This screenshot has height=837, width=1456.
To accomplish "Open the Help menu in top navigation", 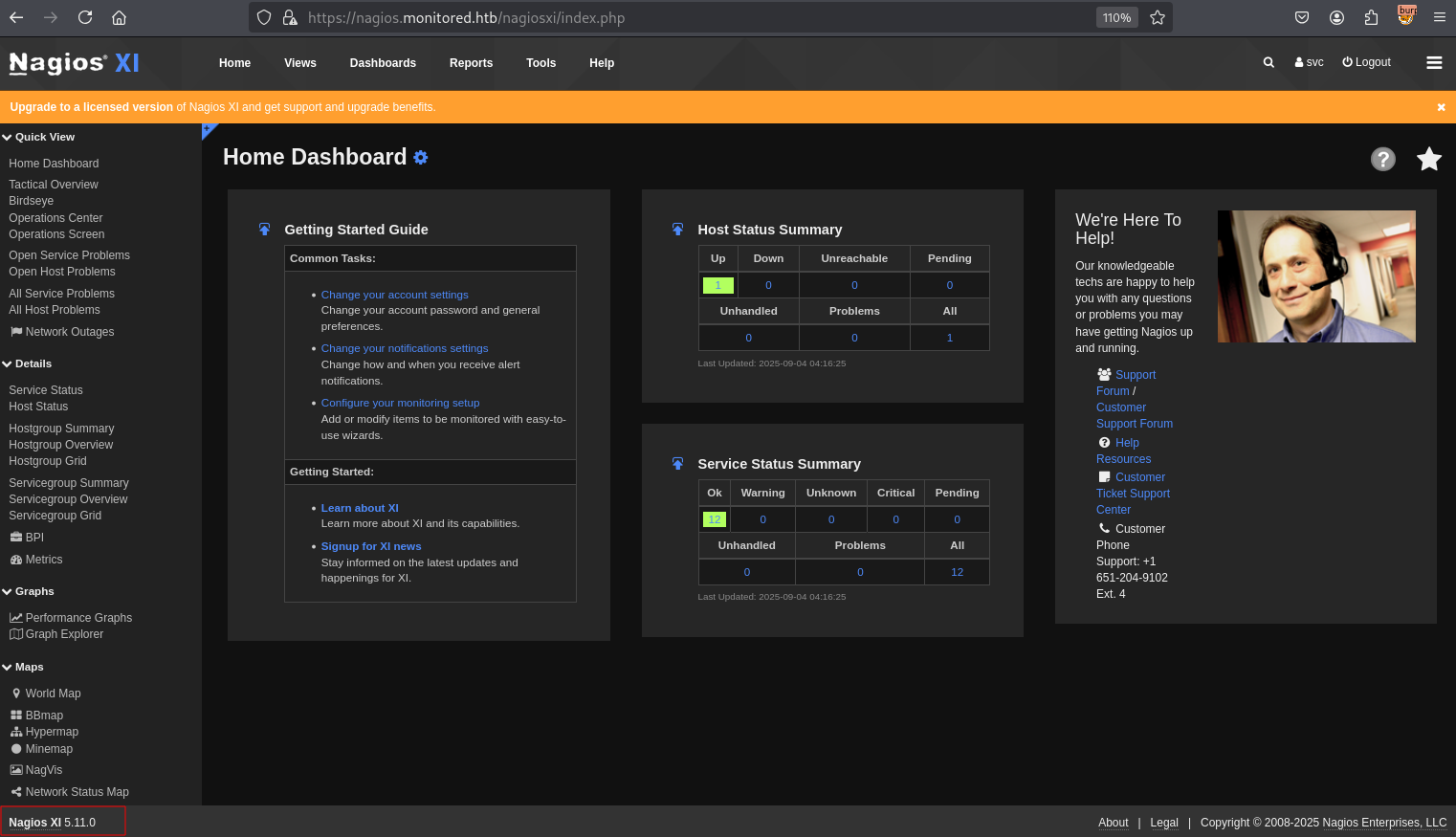I will coord(602,63).
